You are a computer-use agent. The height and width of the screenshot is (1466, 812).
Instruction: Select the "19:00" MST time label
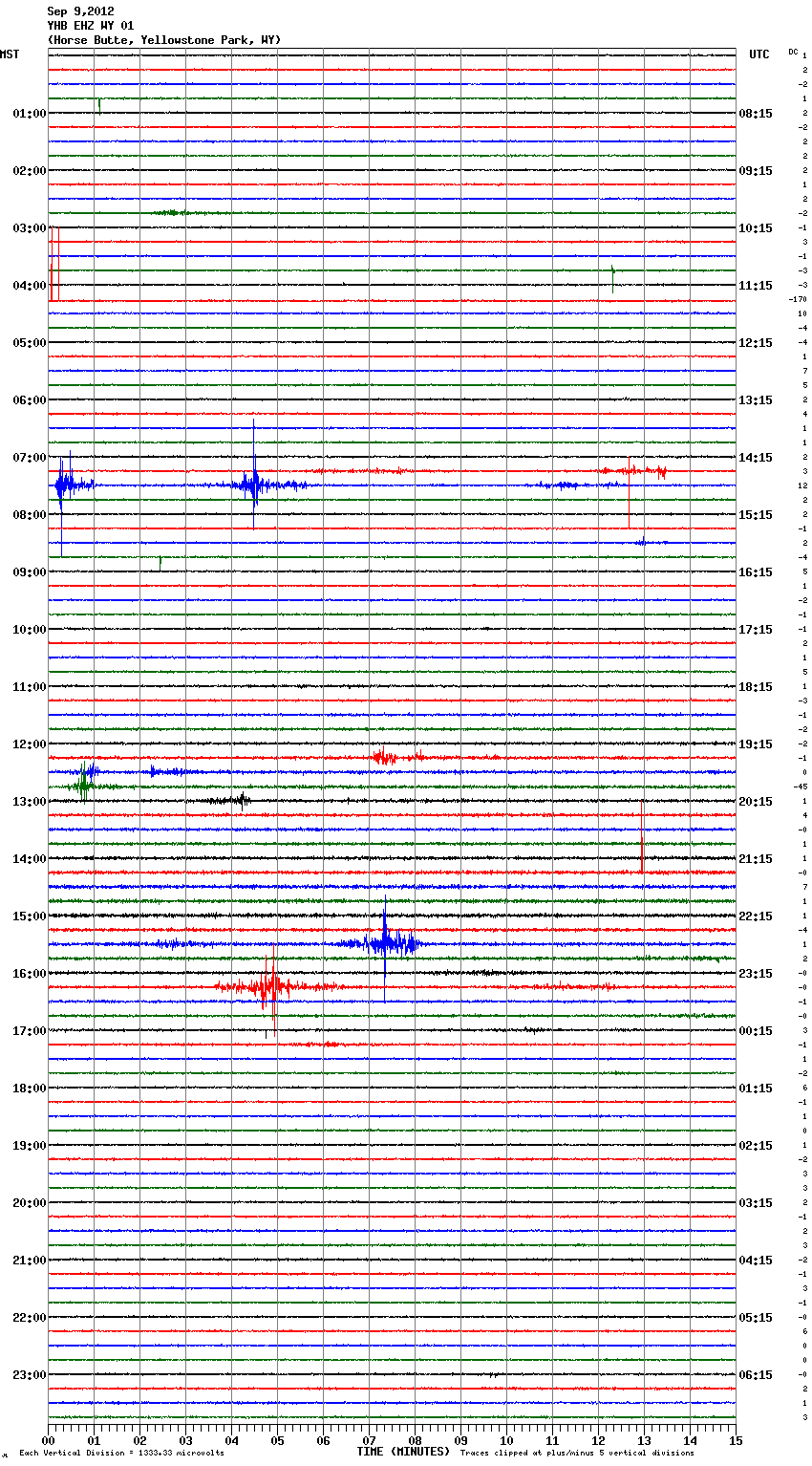click(x=30, y=1146)
